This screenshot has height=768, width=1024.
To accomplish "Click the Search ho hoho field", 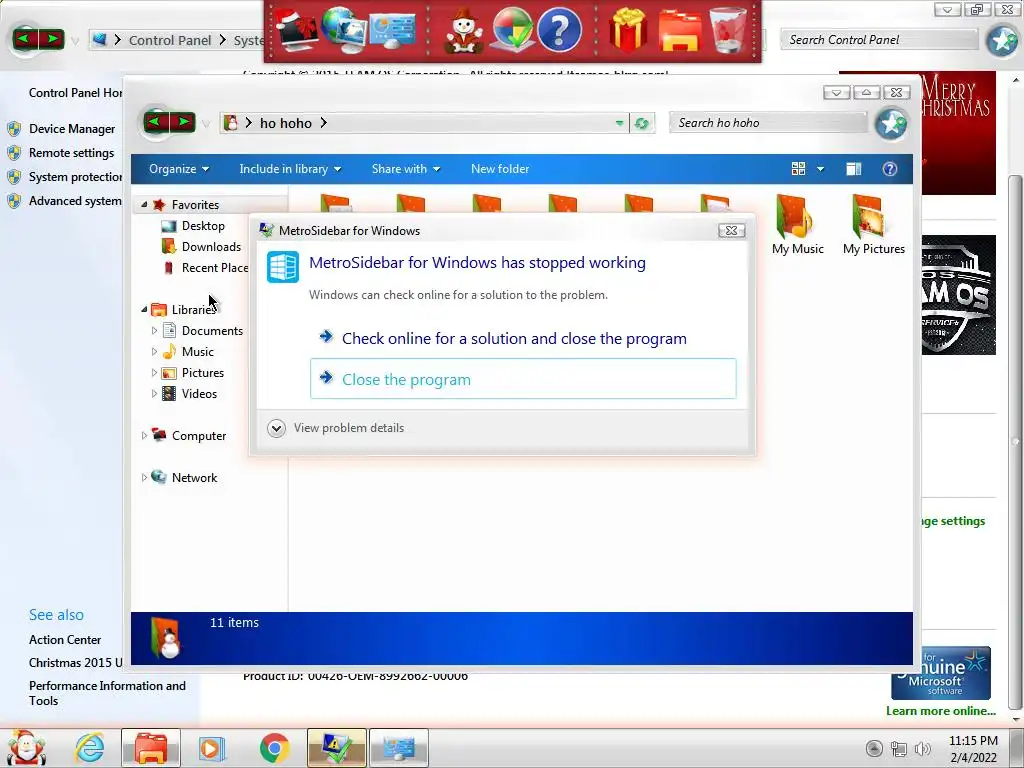I will pyautogui.click(x=768, y=123).
